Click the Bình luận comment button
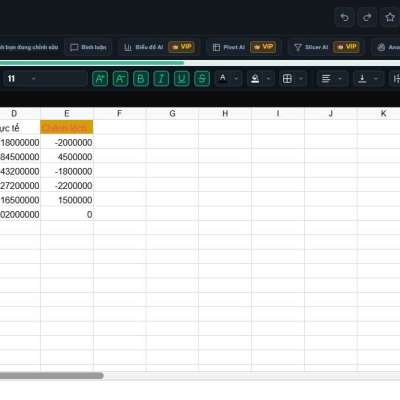Viewport: 400px width, 400px height. pos(88,47)
